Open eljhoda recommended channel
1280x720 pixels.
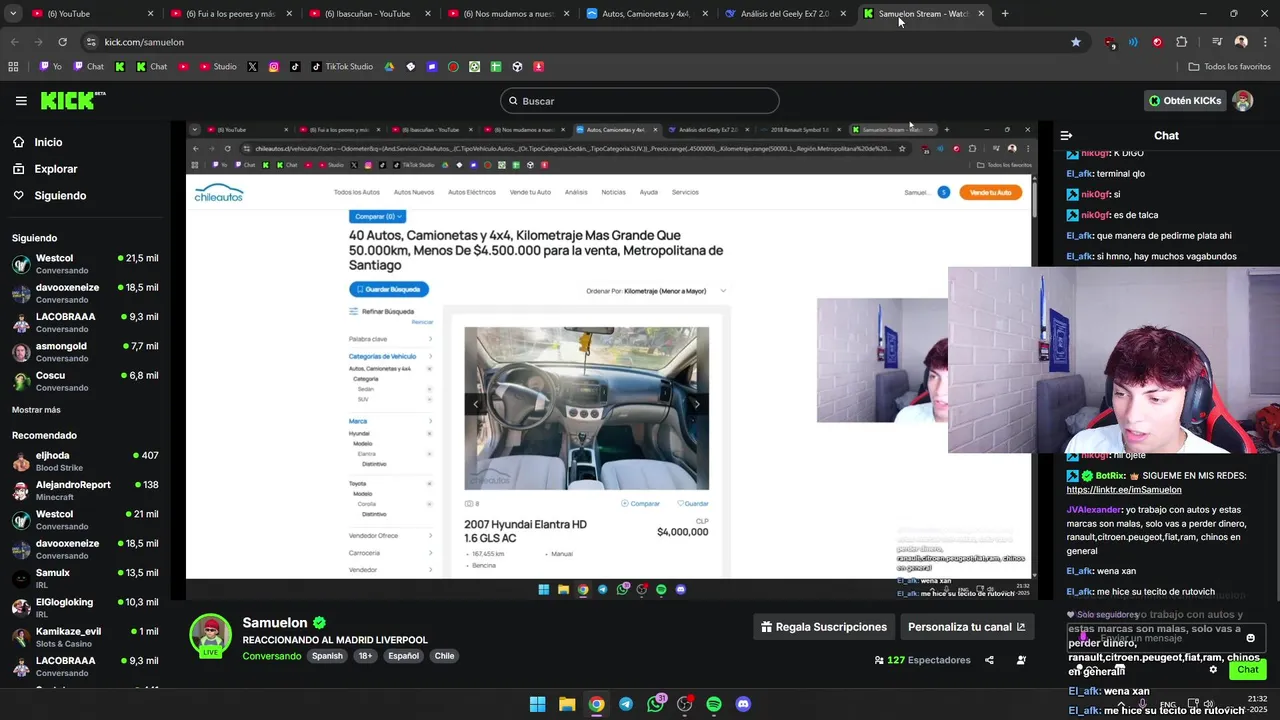pos(85,461)
